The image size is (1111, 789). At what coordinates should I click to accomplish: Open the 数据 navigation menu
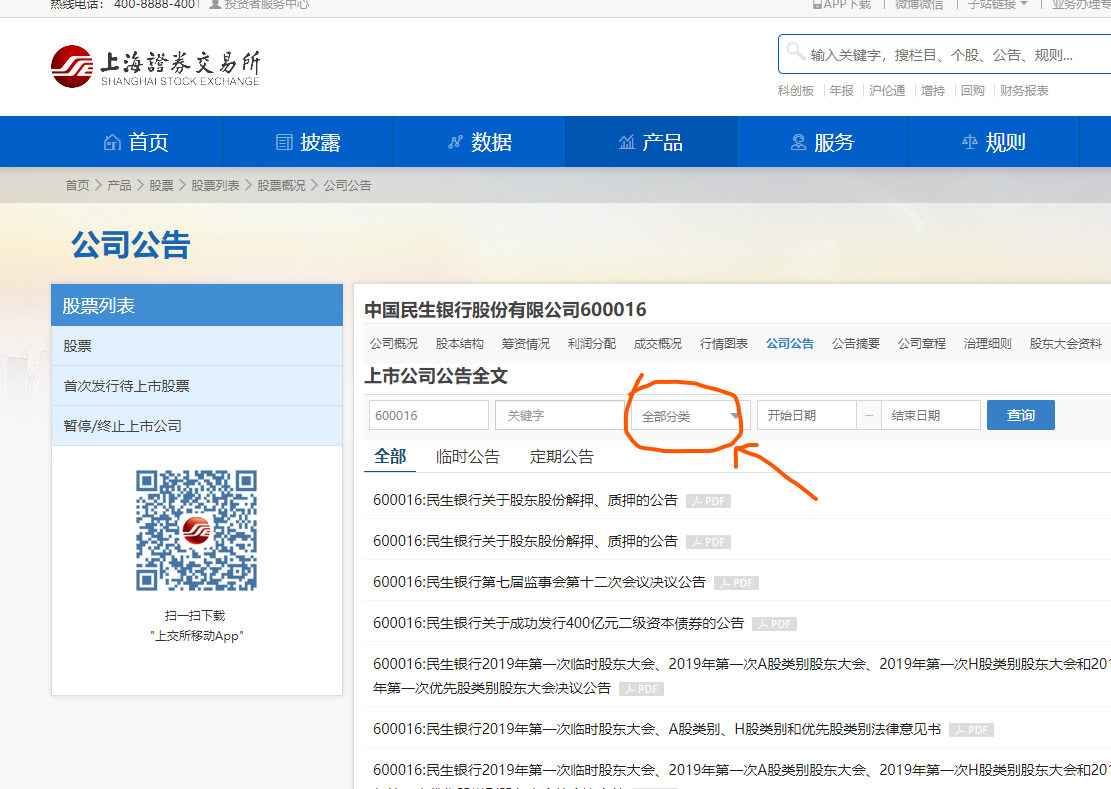pos(480,142)
